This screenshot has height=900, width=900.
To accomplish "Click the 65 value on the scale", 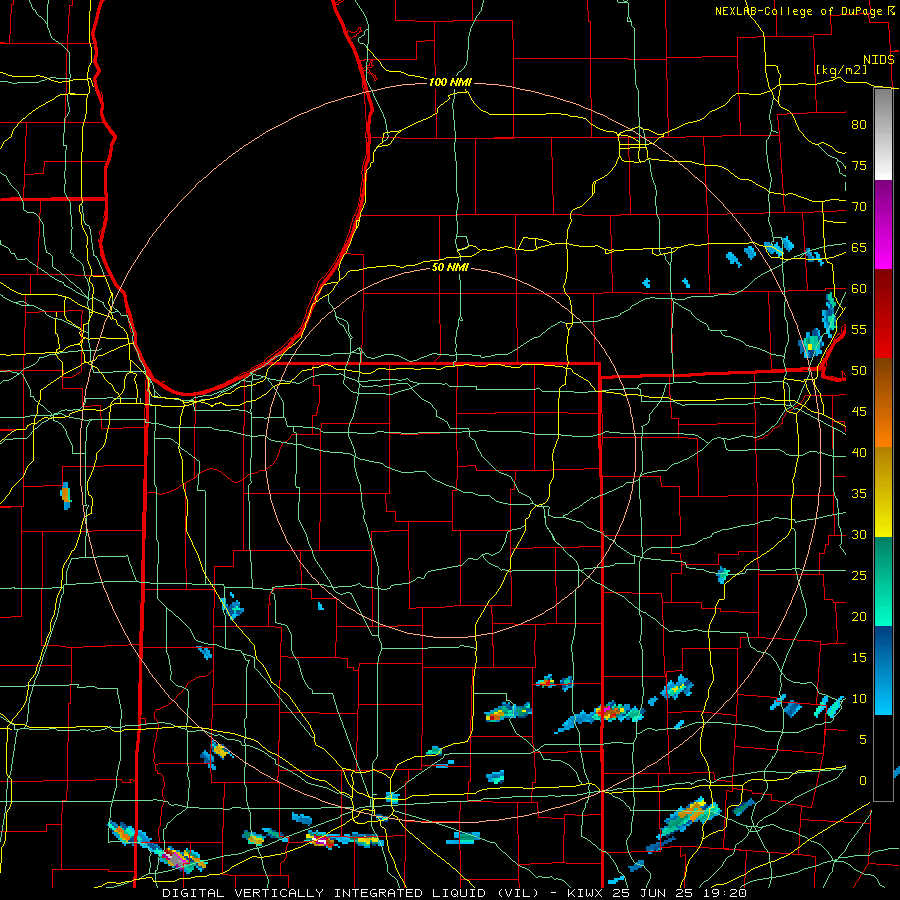I will click(859, 248).
